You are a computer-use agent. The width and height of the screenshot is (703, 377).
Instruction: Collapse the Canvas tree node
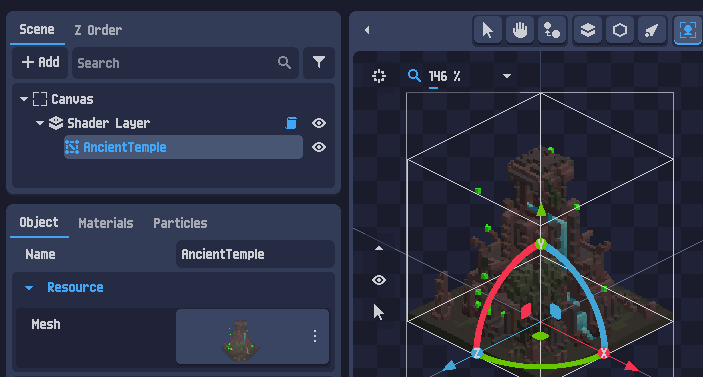click(24, 99)
